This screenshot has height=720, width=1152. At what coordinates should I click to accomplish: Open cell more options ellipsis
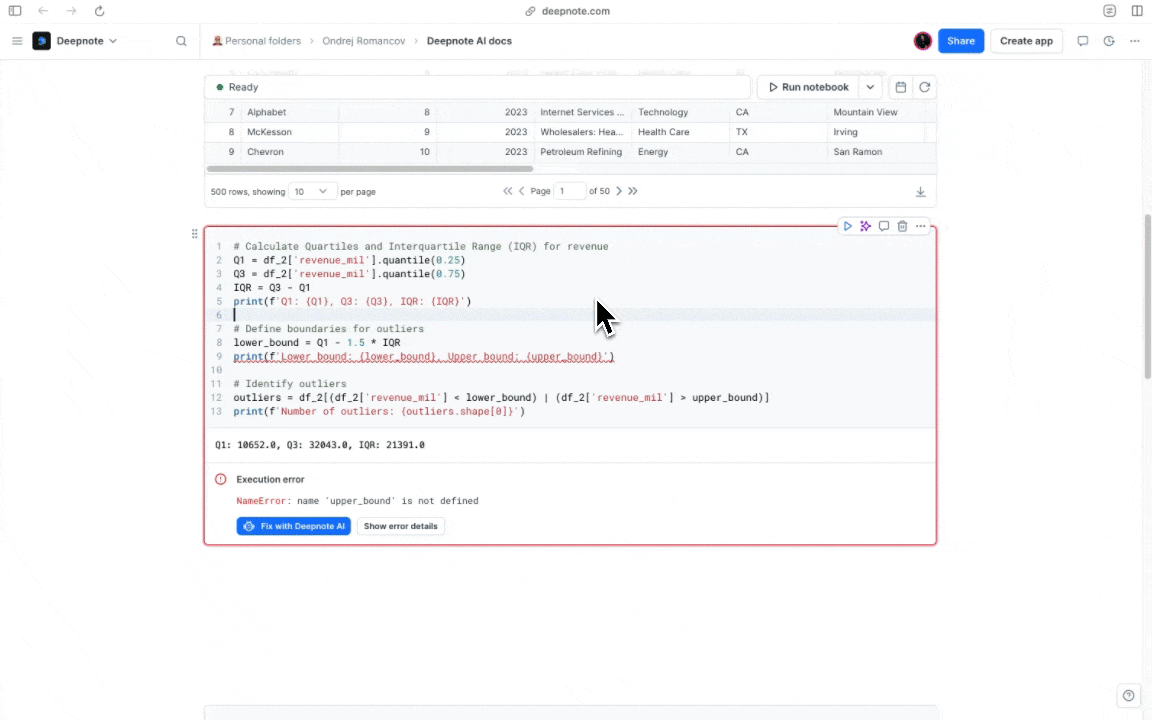[x=921, y=226]
